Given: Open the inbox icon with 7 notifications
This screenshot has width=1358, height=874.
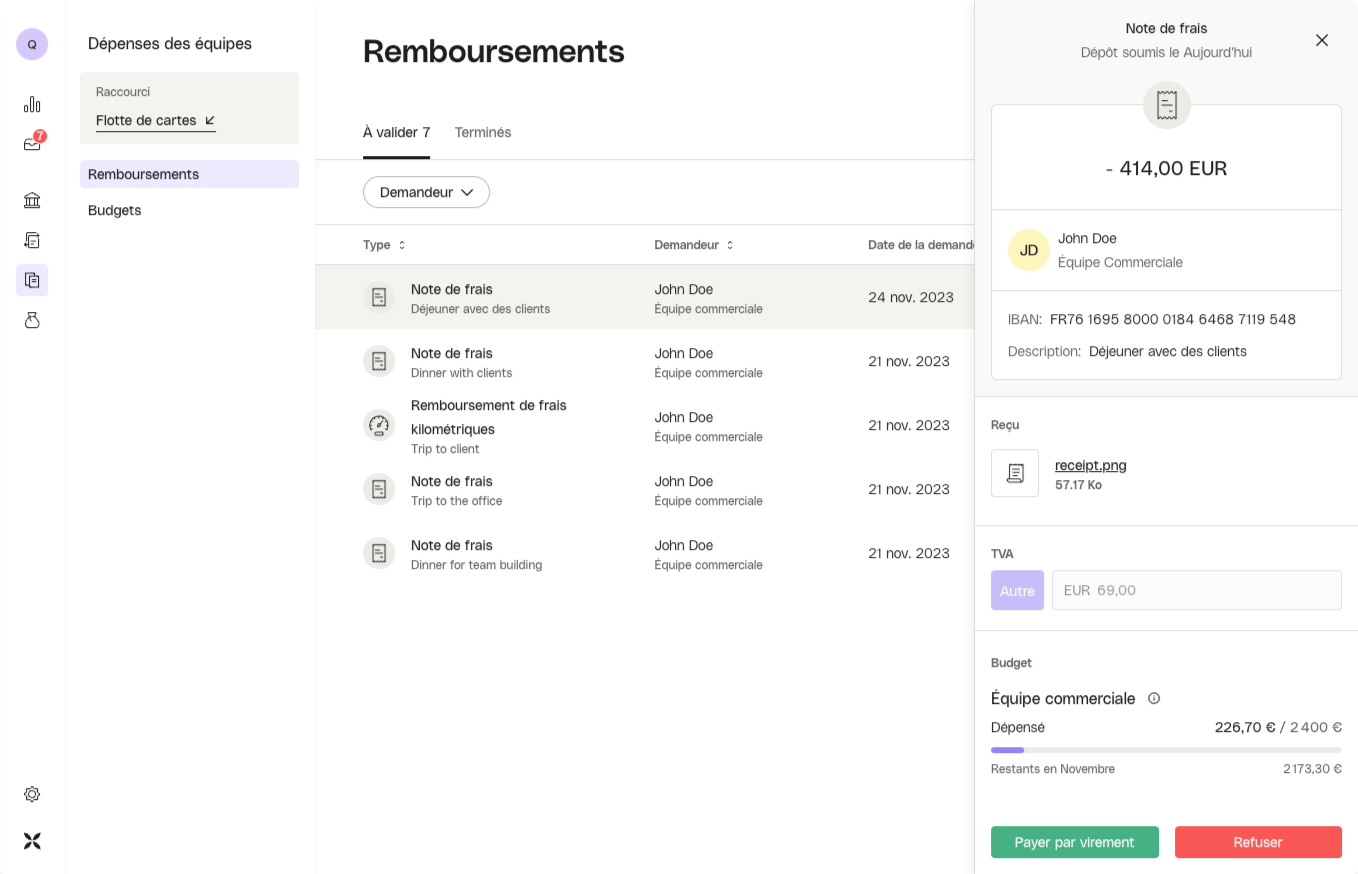Looking at the screenshot, I should [x=32, y=144].
